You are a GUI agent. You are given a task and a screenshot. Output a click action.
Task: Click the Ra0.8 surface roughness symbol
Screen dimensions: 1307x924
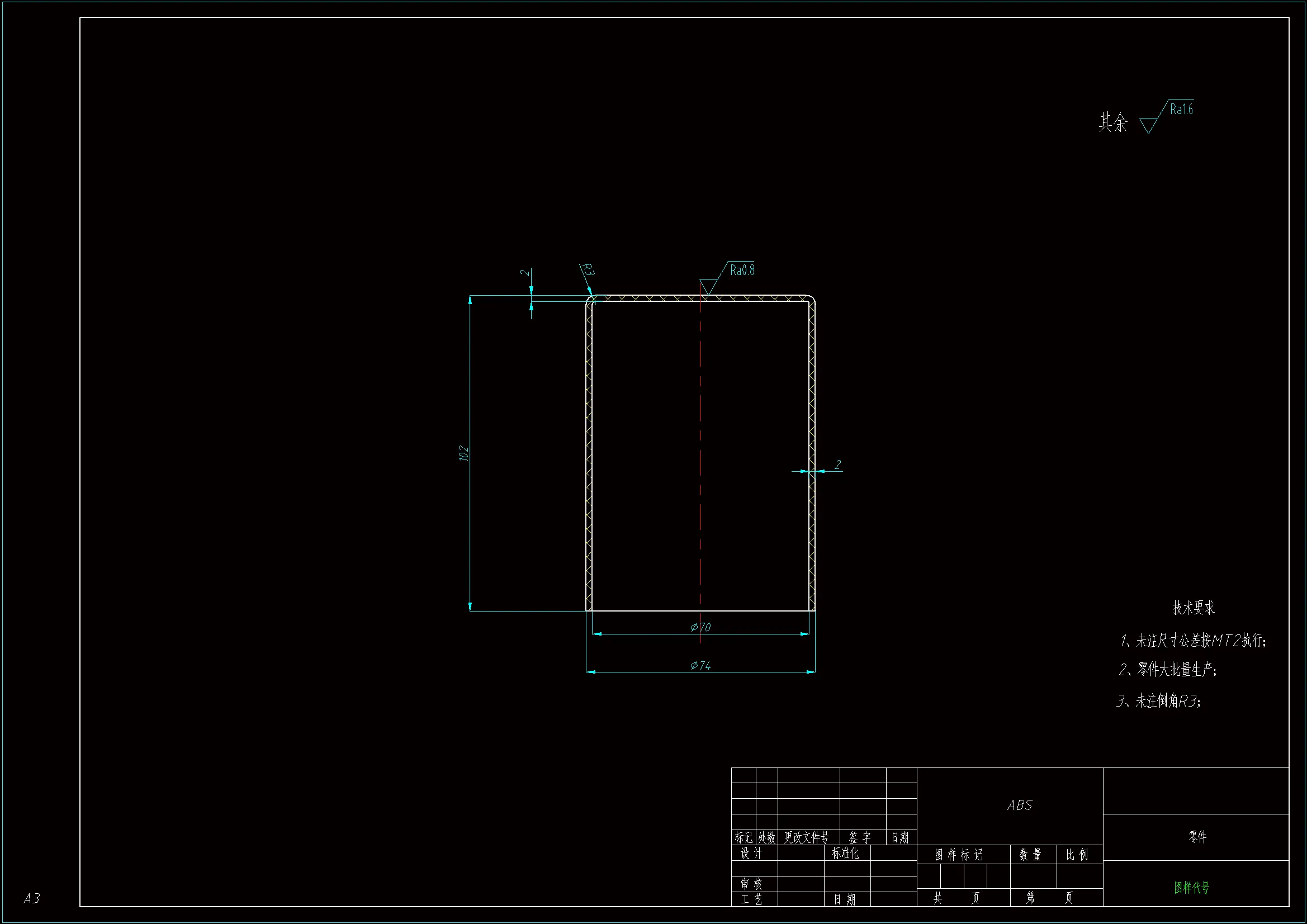[x=741, y=271]
